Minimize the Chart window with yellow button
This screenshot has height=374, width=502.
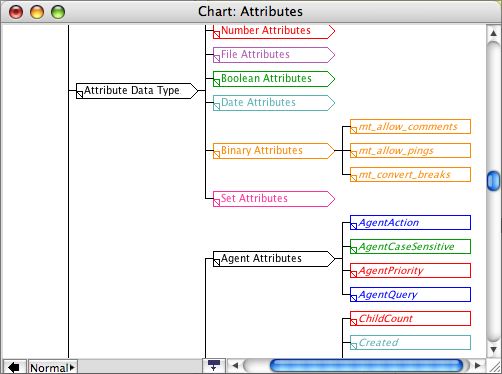[x=37, y=12]
